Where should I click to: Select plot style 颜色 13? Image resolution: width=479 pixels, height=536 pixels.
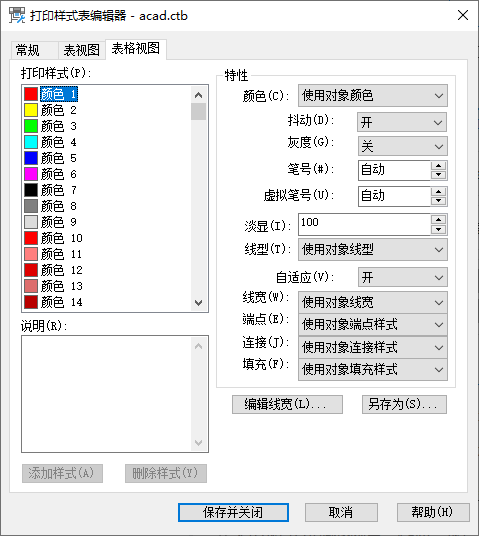pyautogui.click(x=62, y=286)
